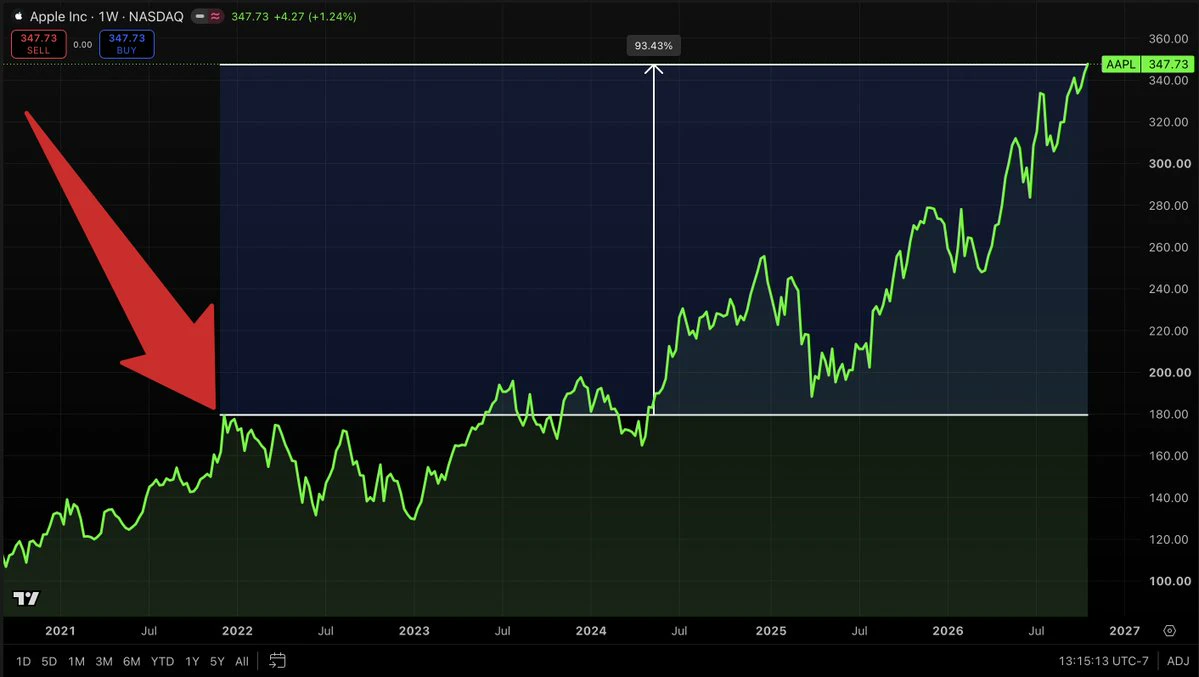Open the go-to-date calendar icon
The width and height of the screenshot is (1199, 677).
point(278,660)
